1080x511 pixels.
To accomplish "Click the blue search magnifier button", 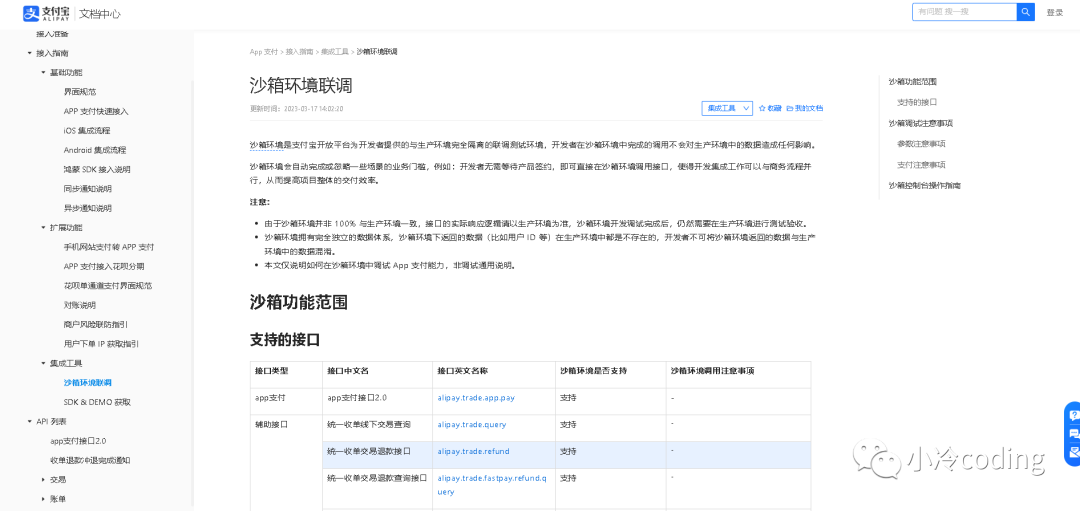I will click(x=1026, y=12).
